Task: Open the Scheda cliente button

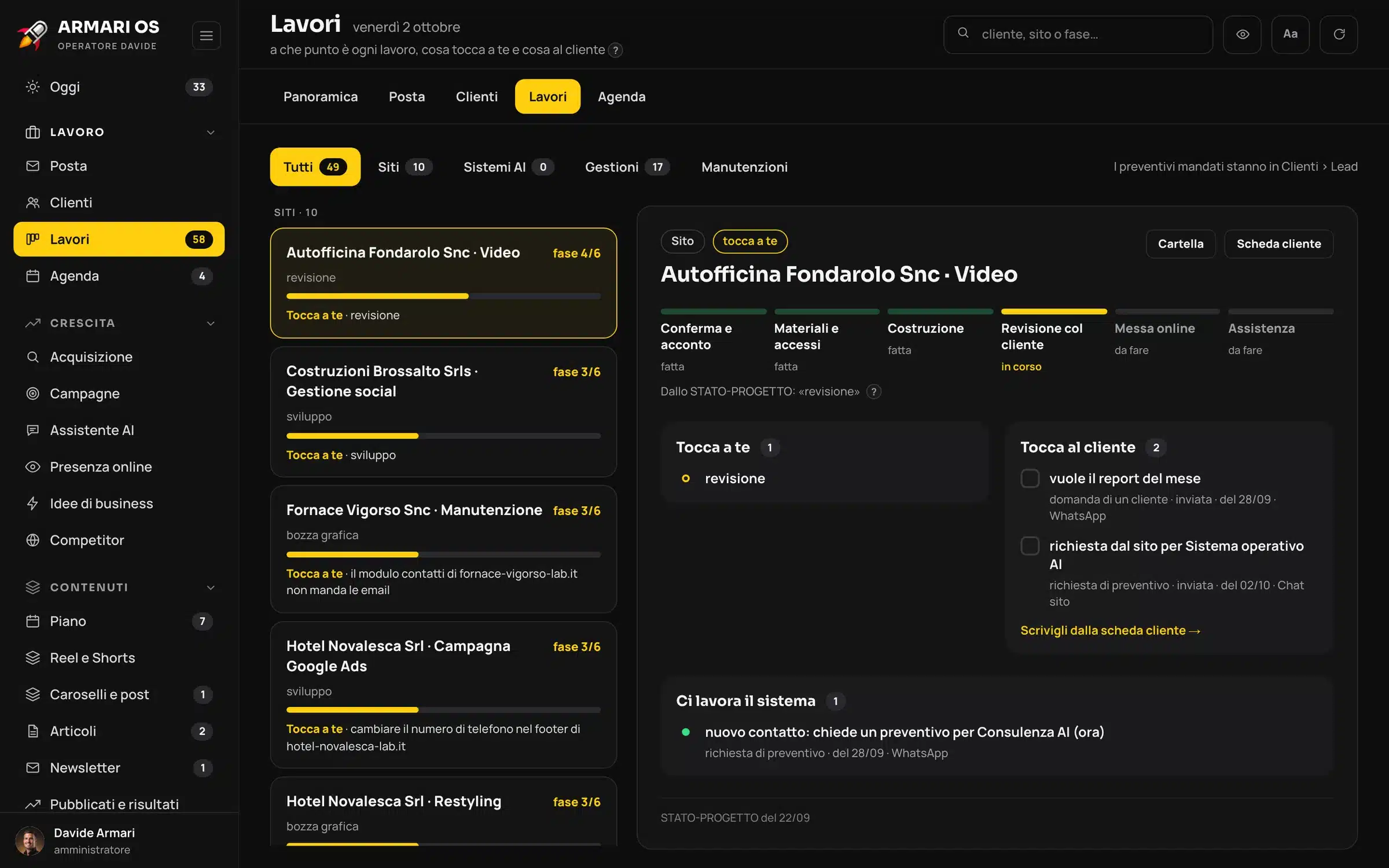Action: 1279,244
